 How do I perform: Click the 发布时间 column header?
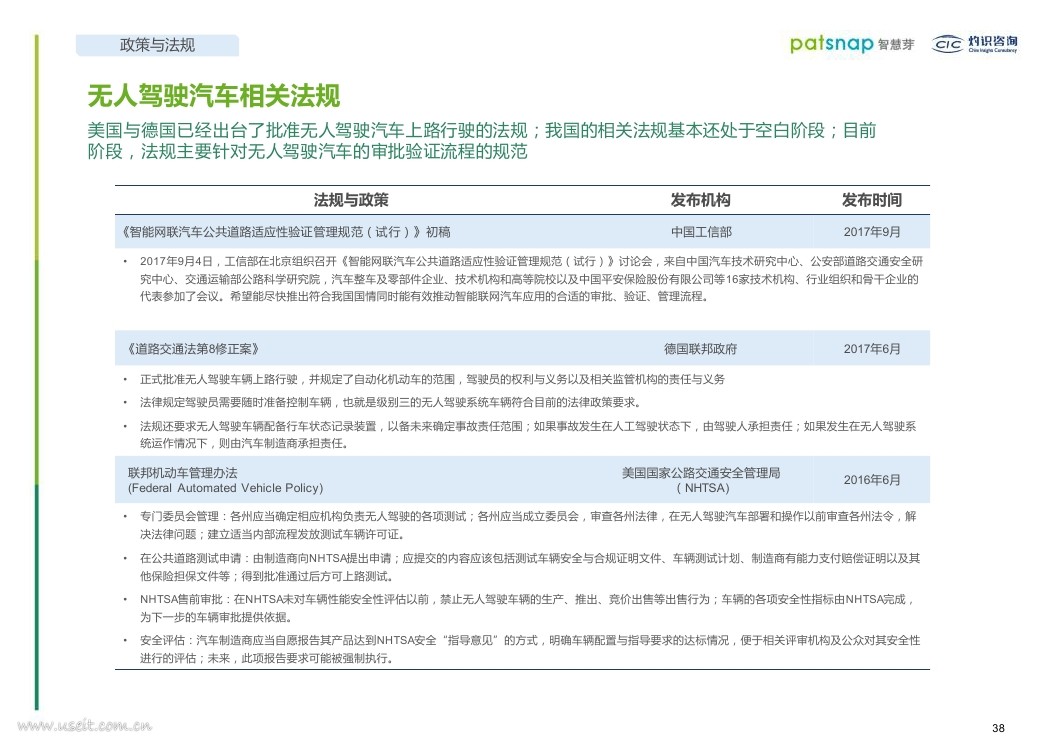click(x=872, y=200)
